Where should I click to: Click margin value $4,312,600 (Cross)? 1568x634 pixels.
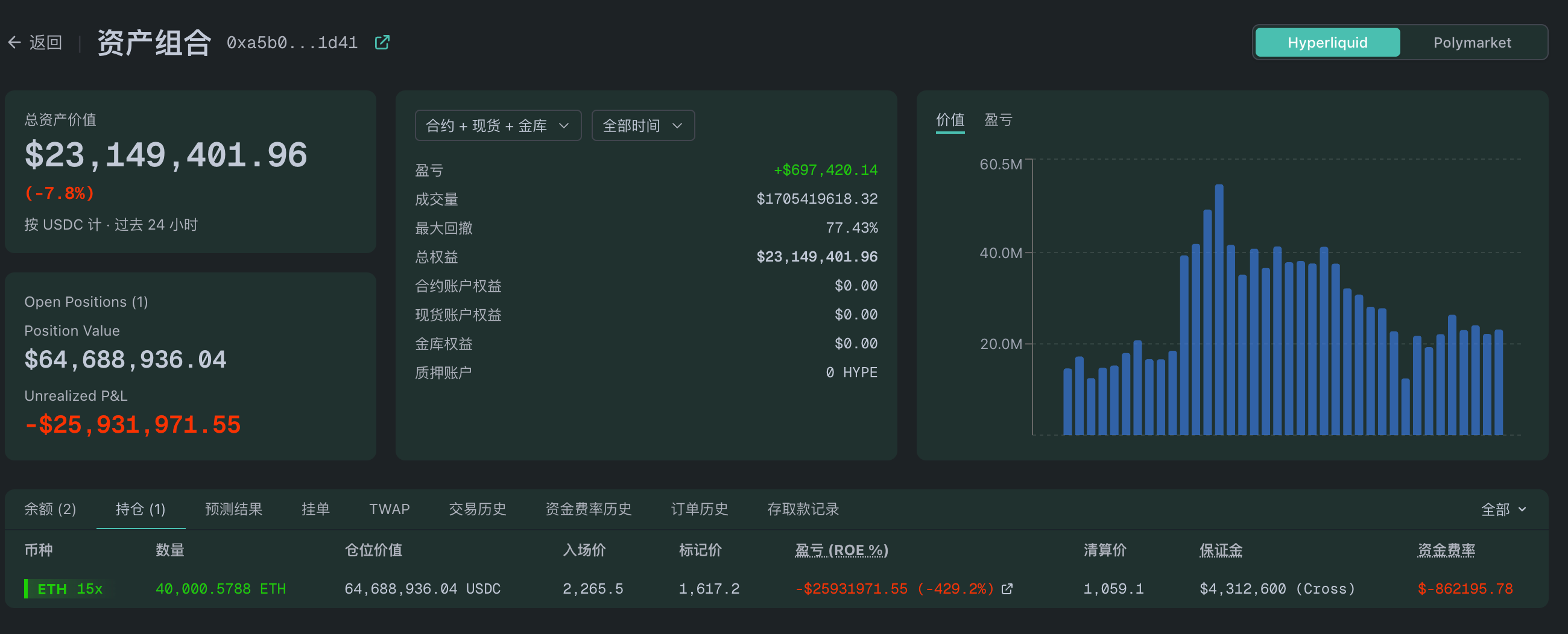coord(1277,589)
